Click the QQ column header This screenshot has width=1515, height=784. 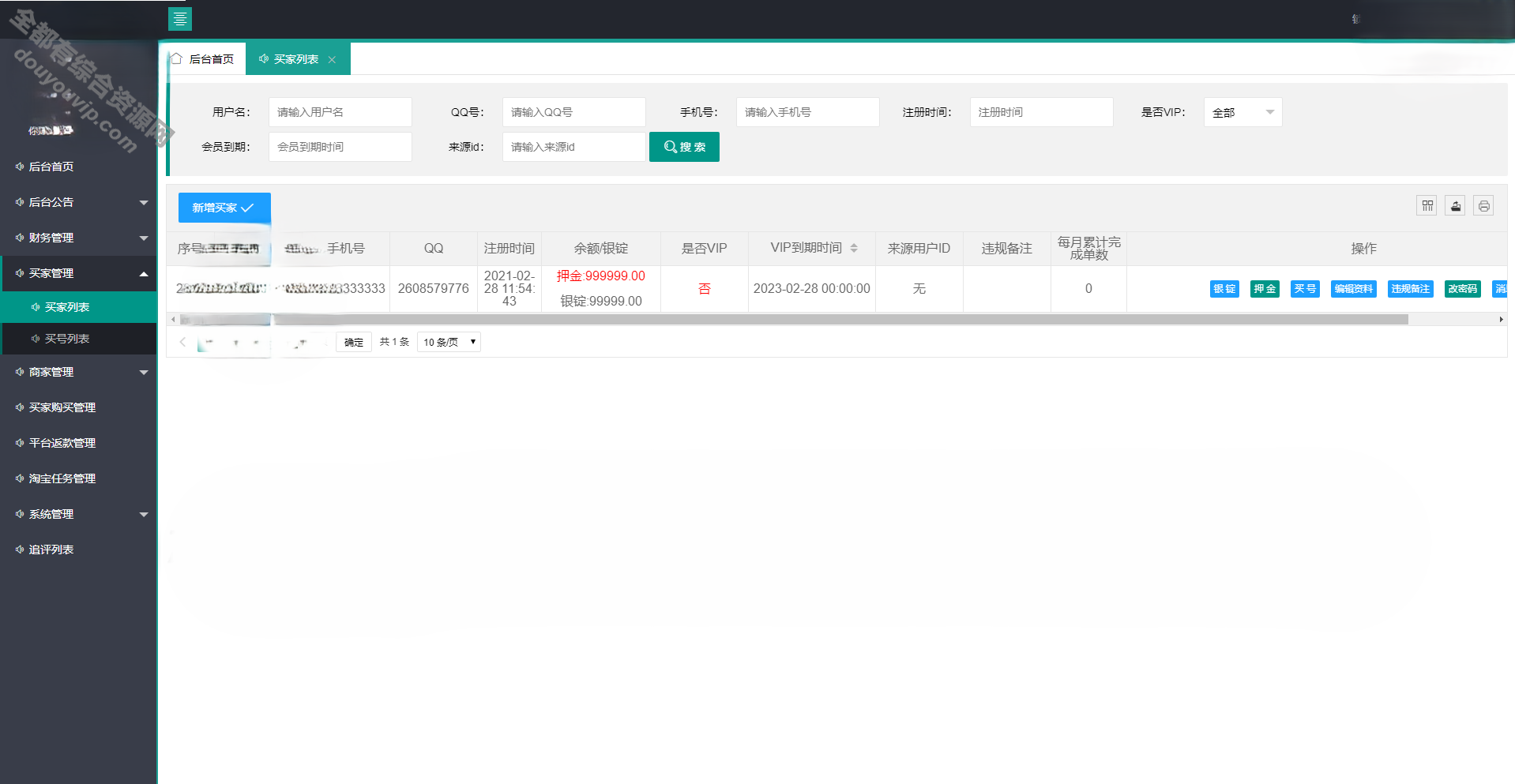pyautogui.click(x=434, y=249)
